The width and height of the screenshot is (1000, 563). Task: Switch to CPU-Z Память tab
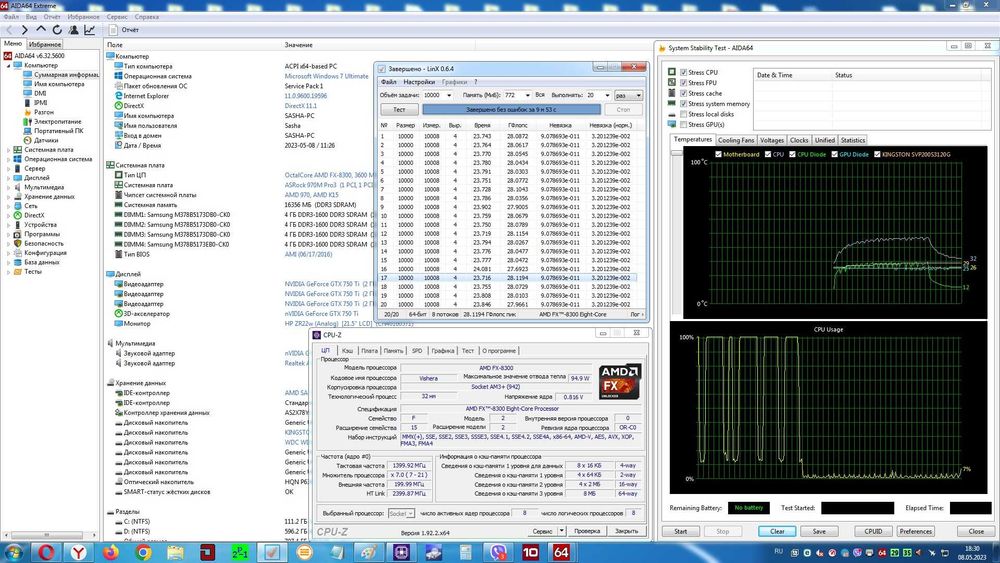tap(393, 351)
